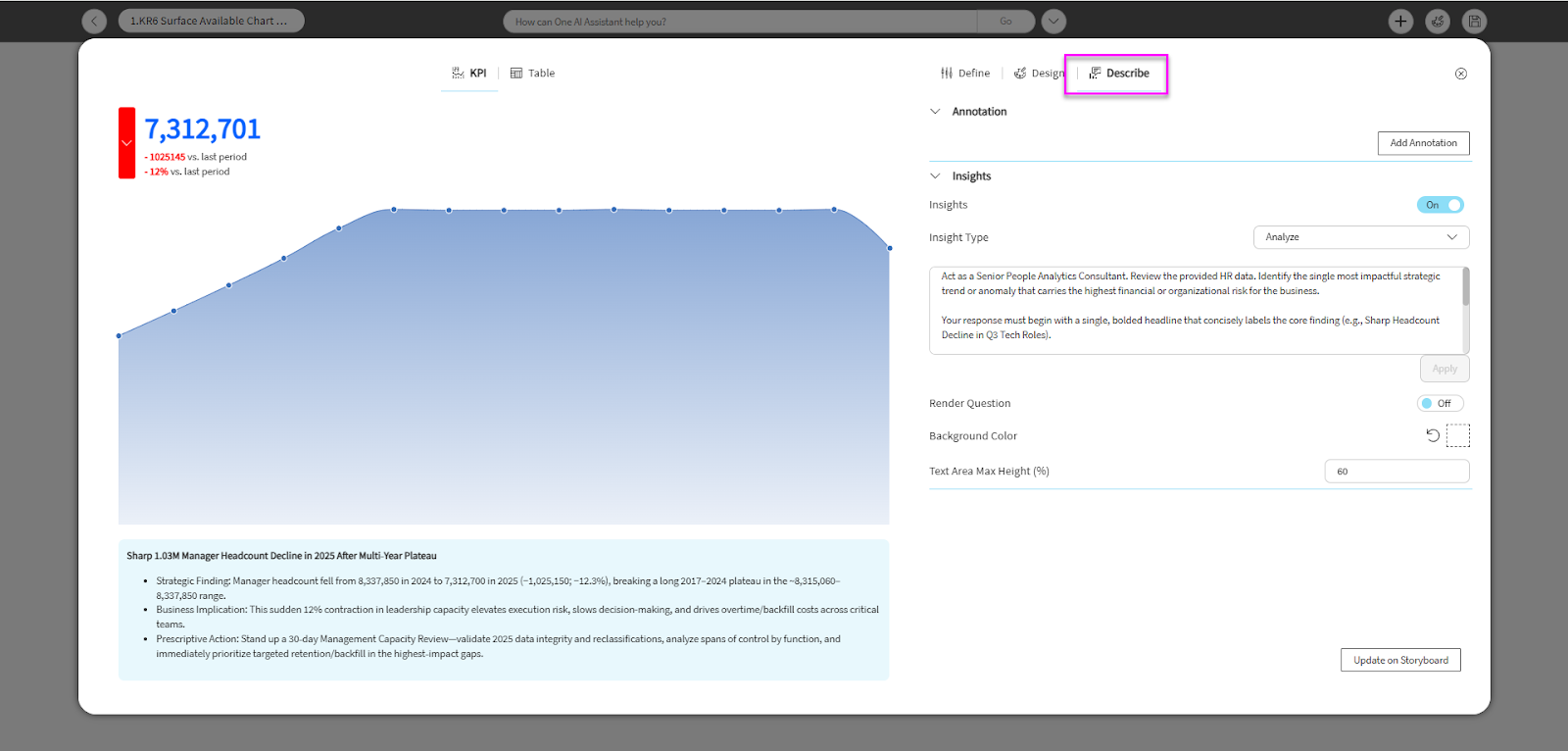Click the Add Annotation button

[1423, 143]
